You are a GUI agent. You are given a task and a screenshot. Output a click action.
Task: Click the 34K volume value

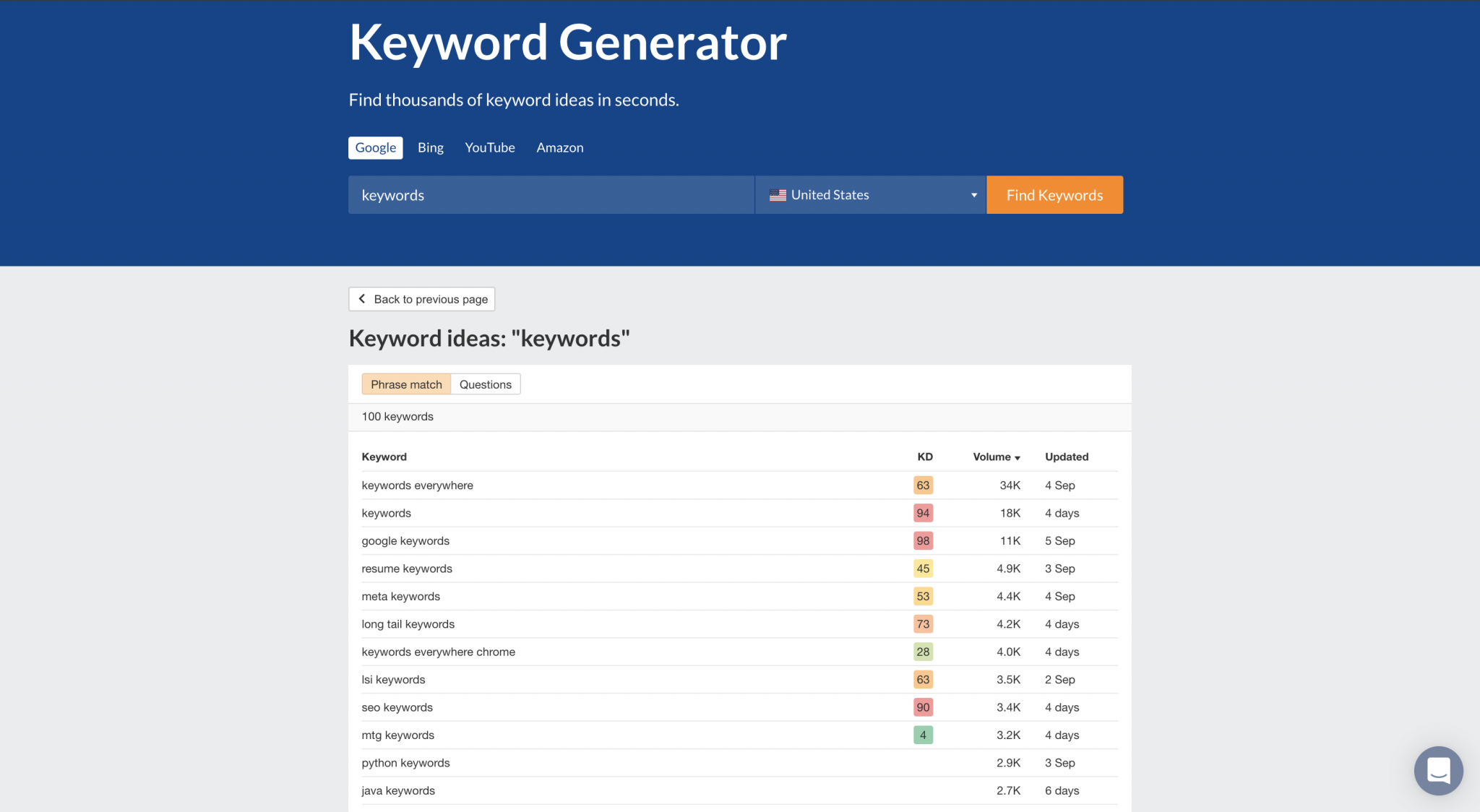pos(1010,485)
